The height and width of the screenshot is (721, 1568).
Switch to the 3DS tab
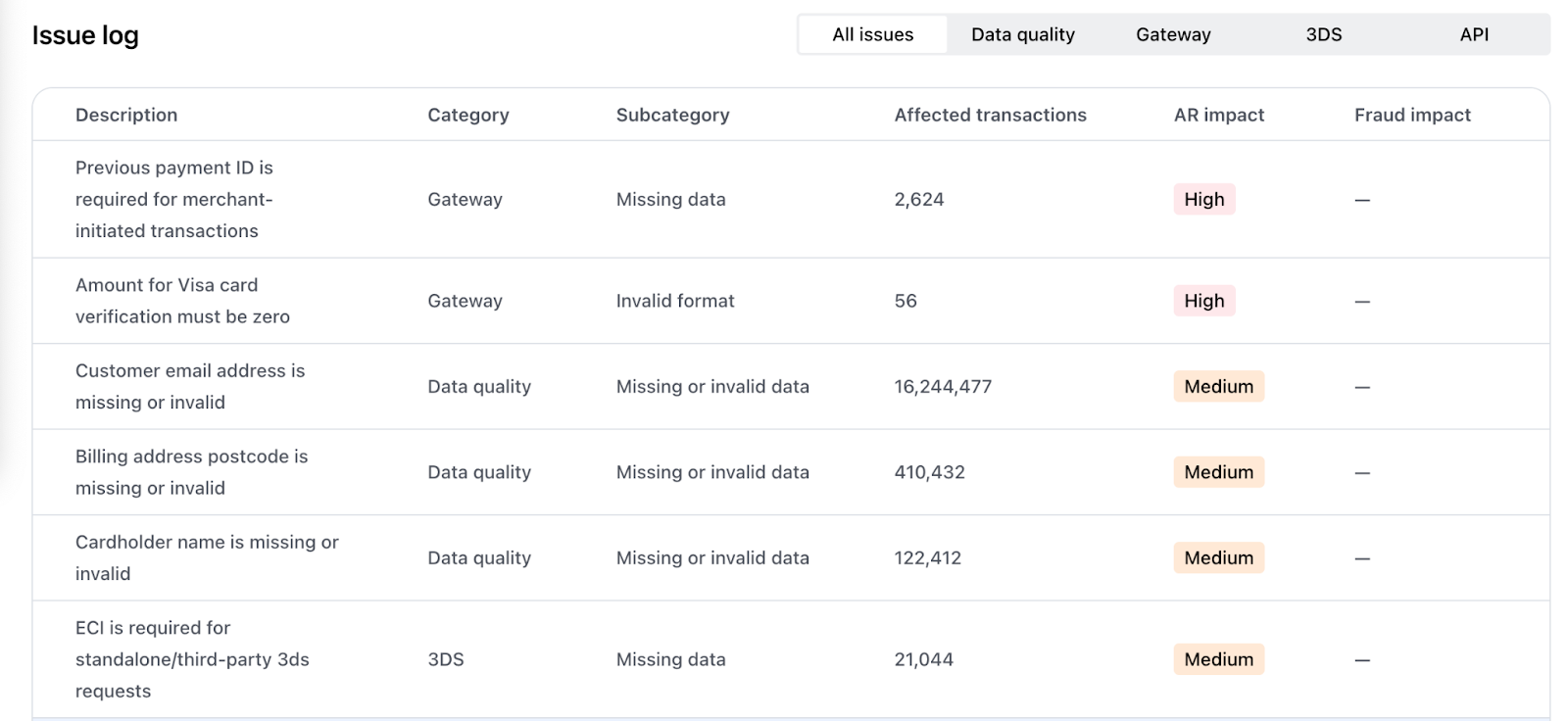coord(1324,34)
